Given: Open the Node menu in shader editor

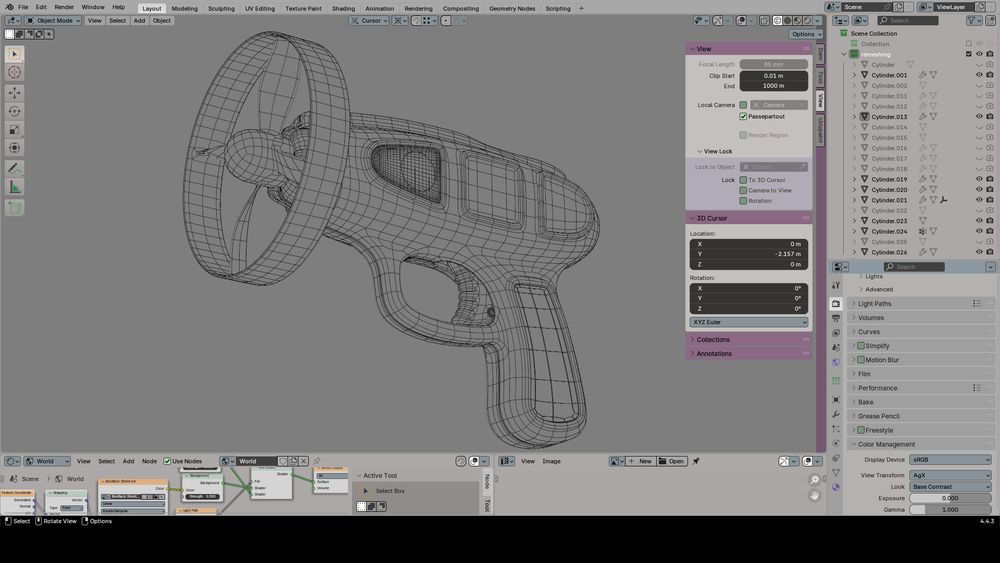Looking at the screenshot, I should pyautogui.click(x=149, y=461).
